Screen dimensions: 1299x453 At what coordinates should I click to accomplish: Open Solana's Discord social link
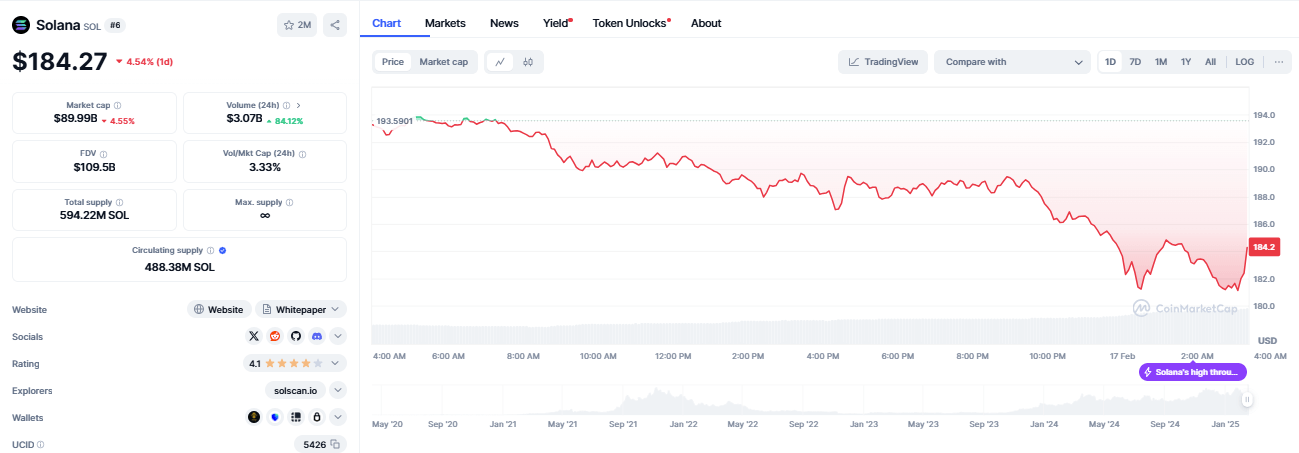(317, 337)
